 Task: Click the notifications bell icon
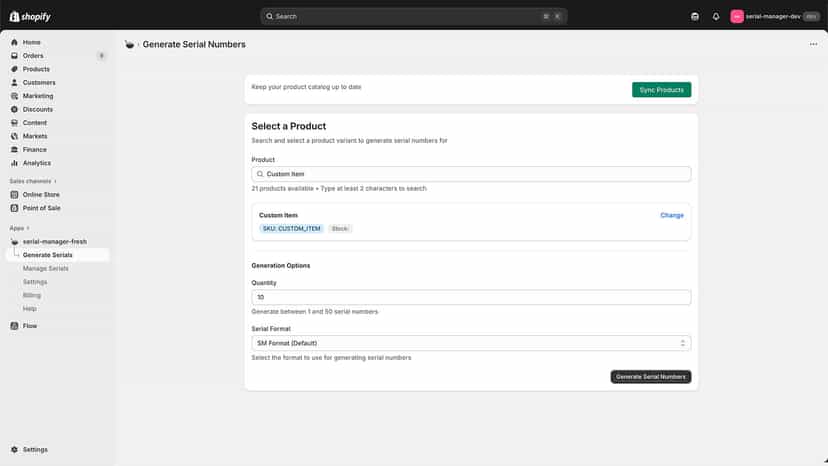(716, 16)
